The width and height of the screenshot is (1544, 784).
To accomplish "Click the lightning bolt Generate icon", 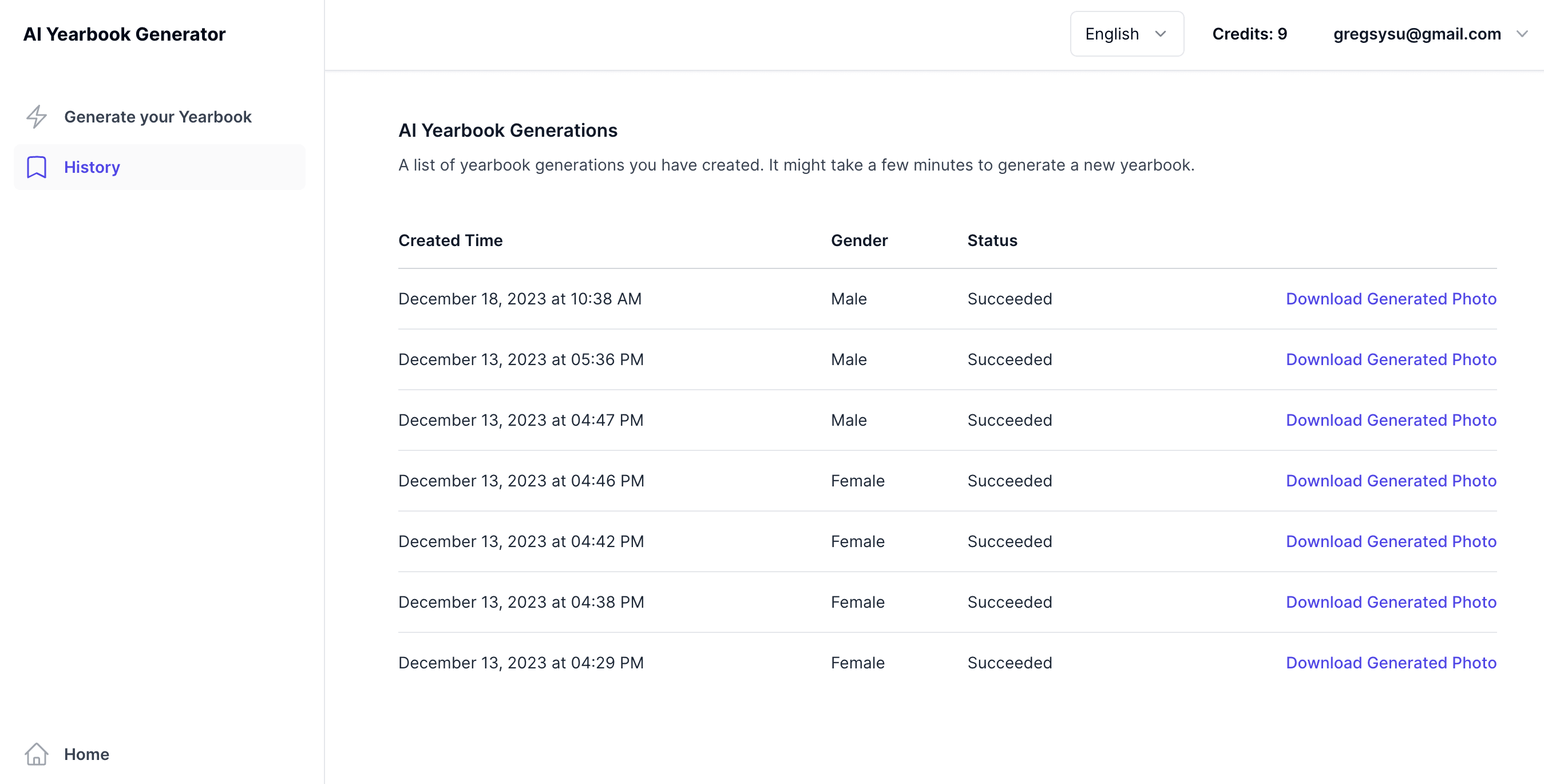I will click(x=37, y=117).
